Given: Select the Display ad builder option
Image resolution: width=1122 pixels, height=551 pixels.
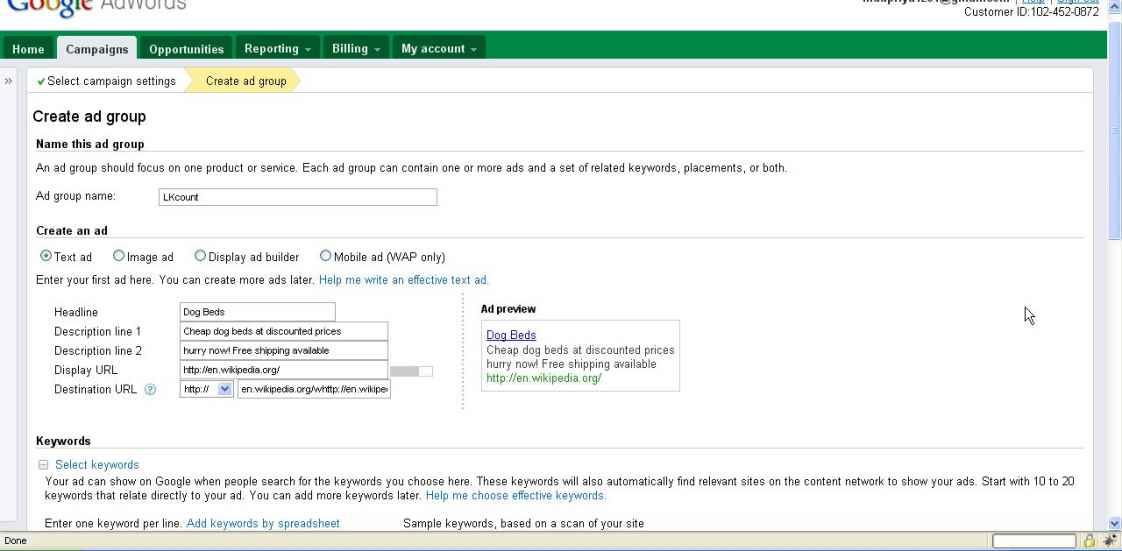Looking at the screenshot, I should click(200, 257).
